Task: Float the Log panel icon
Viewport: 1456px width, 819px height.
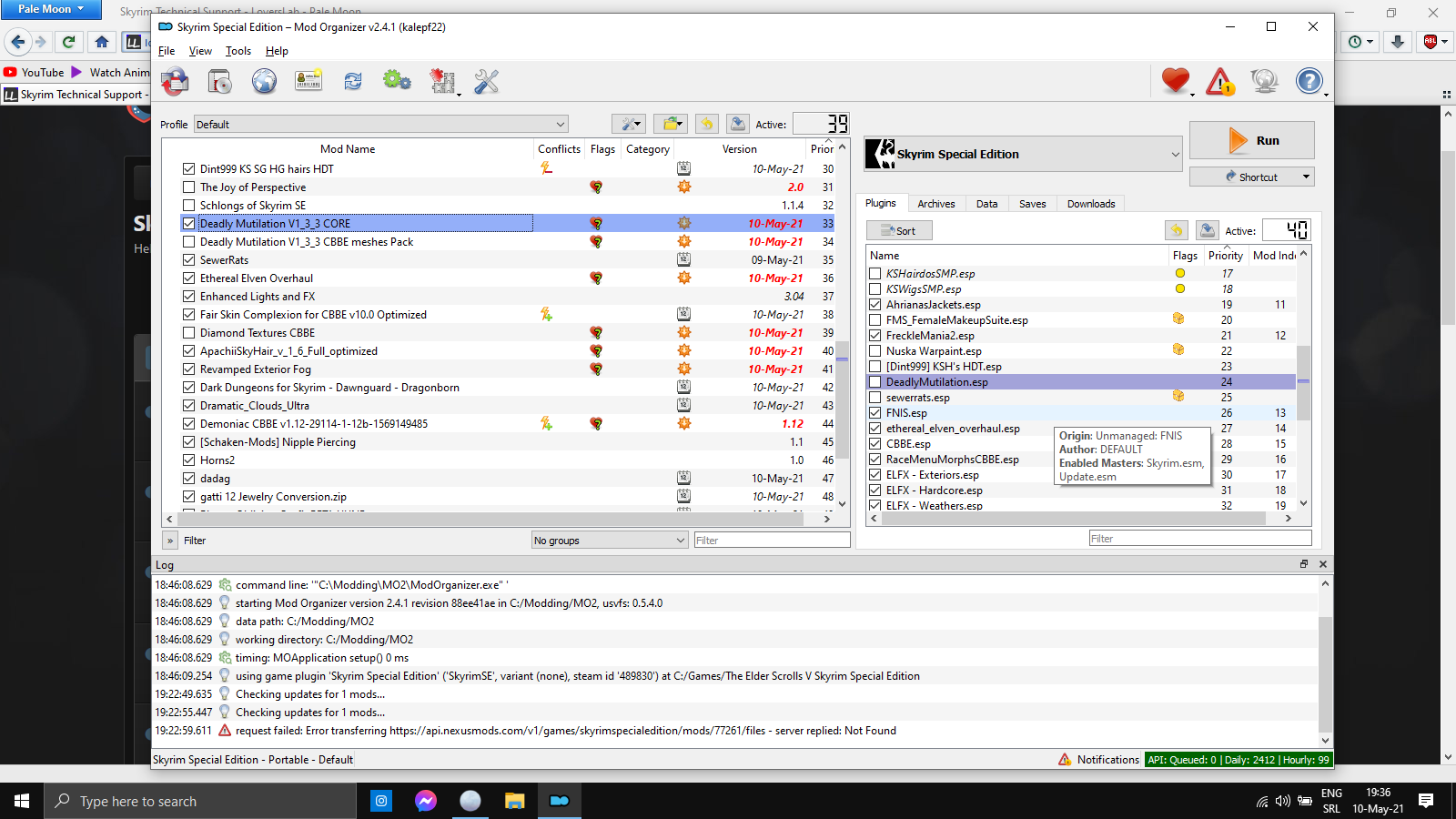Action: click(x=1304, y=564)
